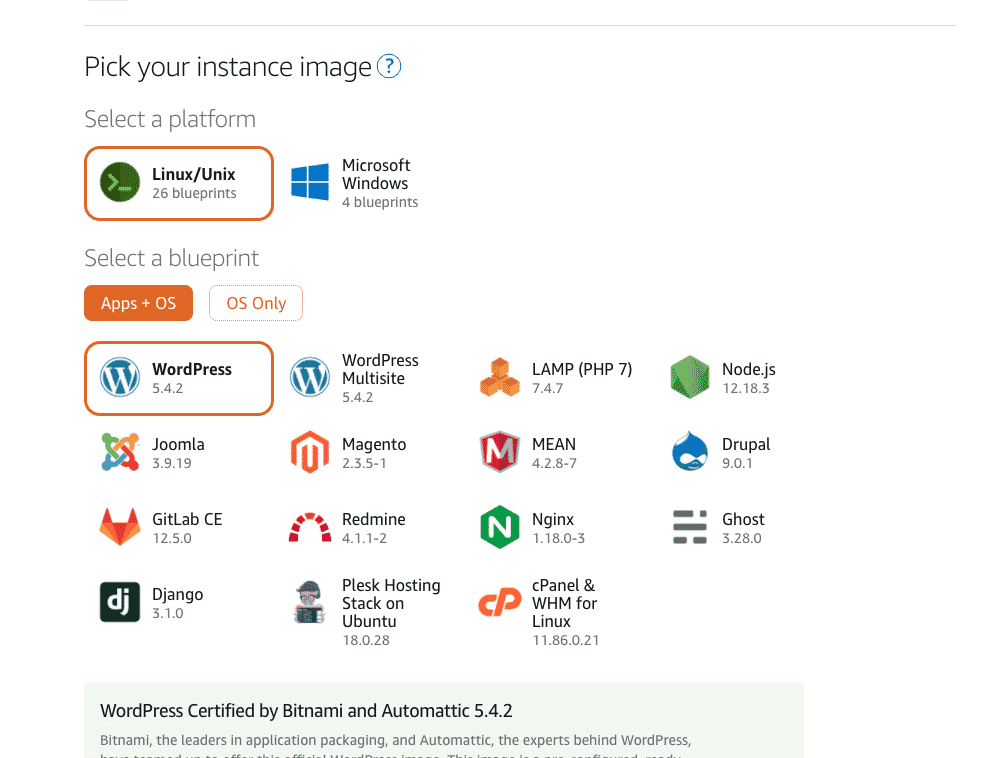Click the Drupal version 9.0.1
This screenshot has width=992, height=758.
point(738,463)
